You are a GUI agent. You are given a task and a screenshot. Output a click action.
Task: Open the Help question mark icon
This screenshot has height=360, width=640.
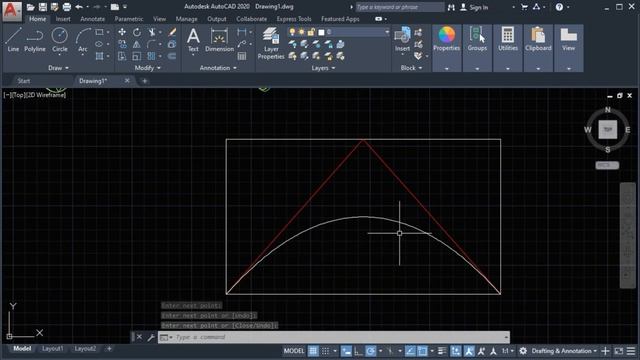coord(559,7)
